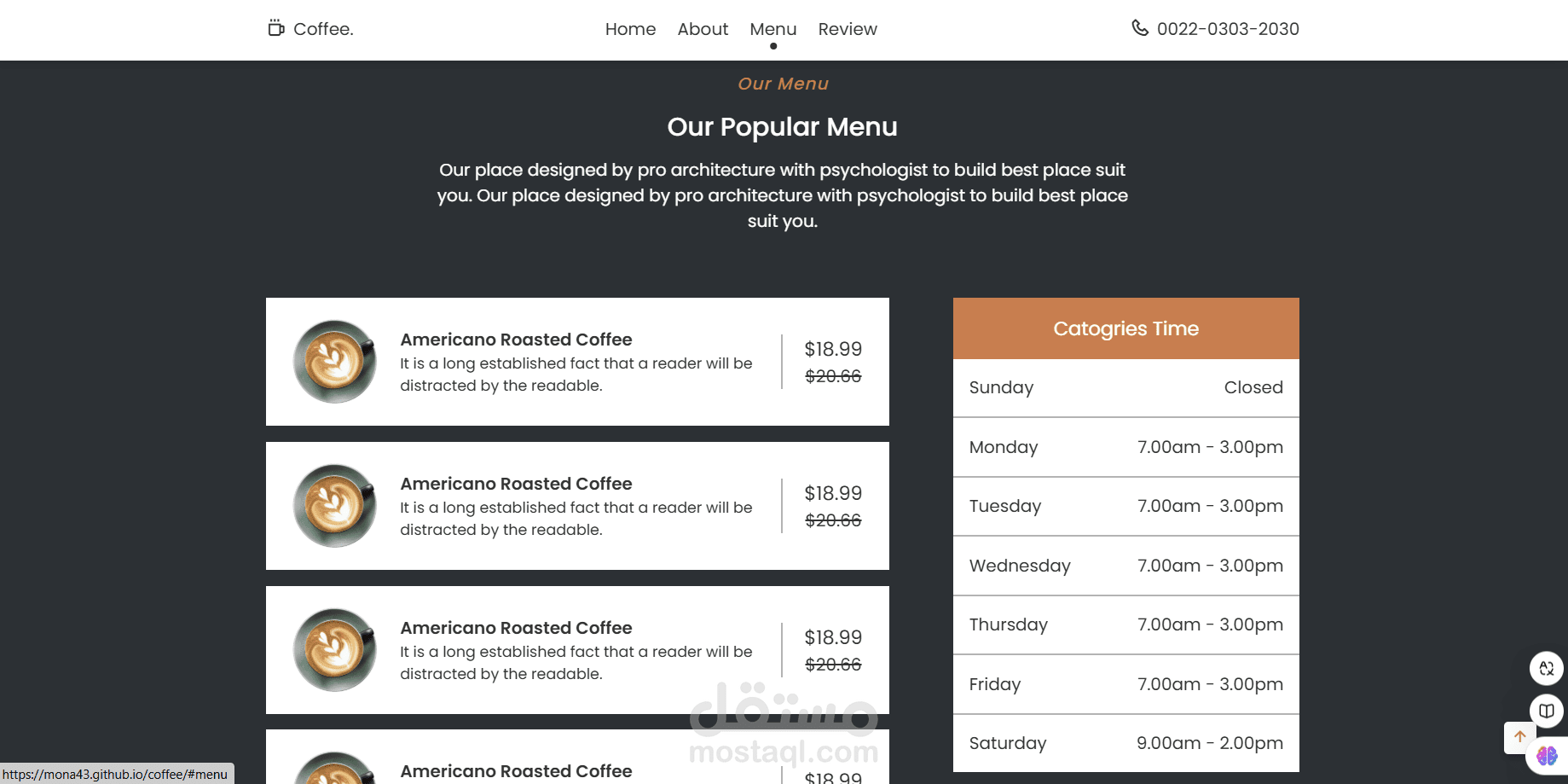Click the Saturday hours row
Image resolution: width=1568 pixels, height=784 pixels.
click(x=1125, y=743)
